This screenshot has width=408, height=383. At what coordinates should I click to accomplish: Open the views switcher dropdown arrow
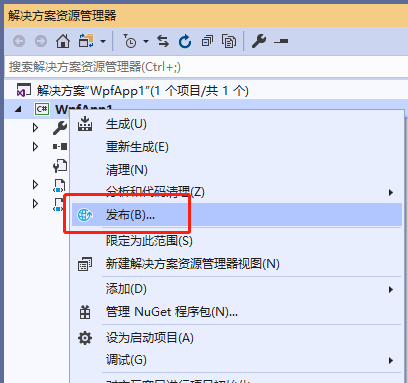[103, 42]
